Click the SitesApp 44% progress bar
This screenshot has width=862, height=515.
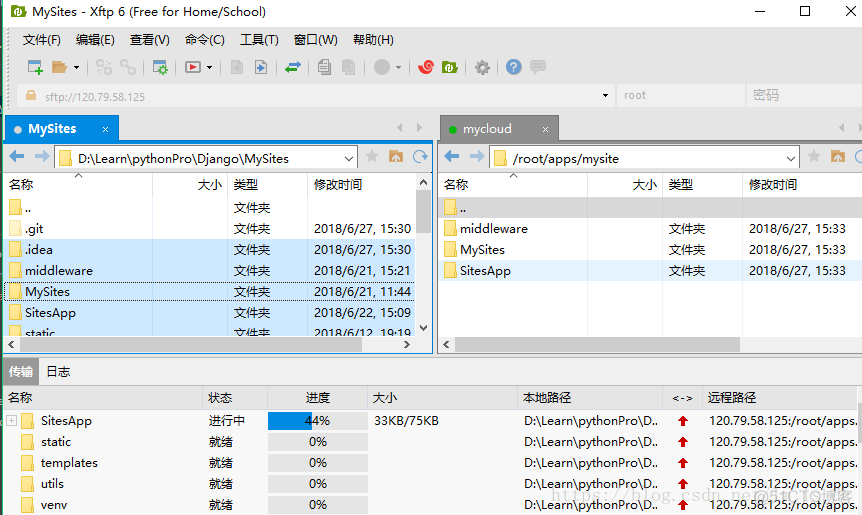point(317,421)
